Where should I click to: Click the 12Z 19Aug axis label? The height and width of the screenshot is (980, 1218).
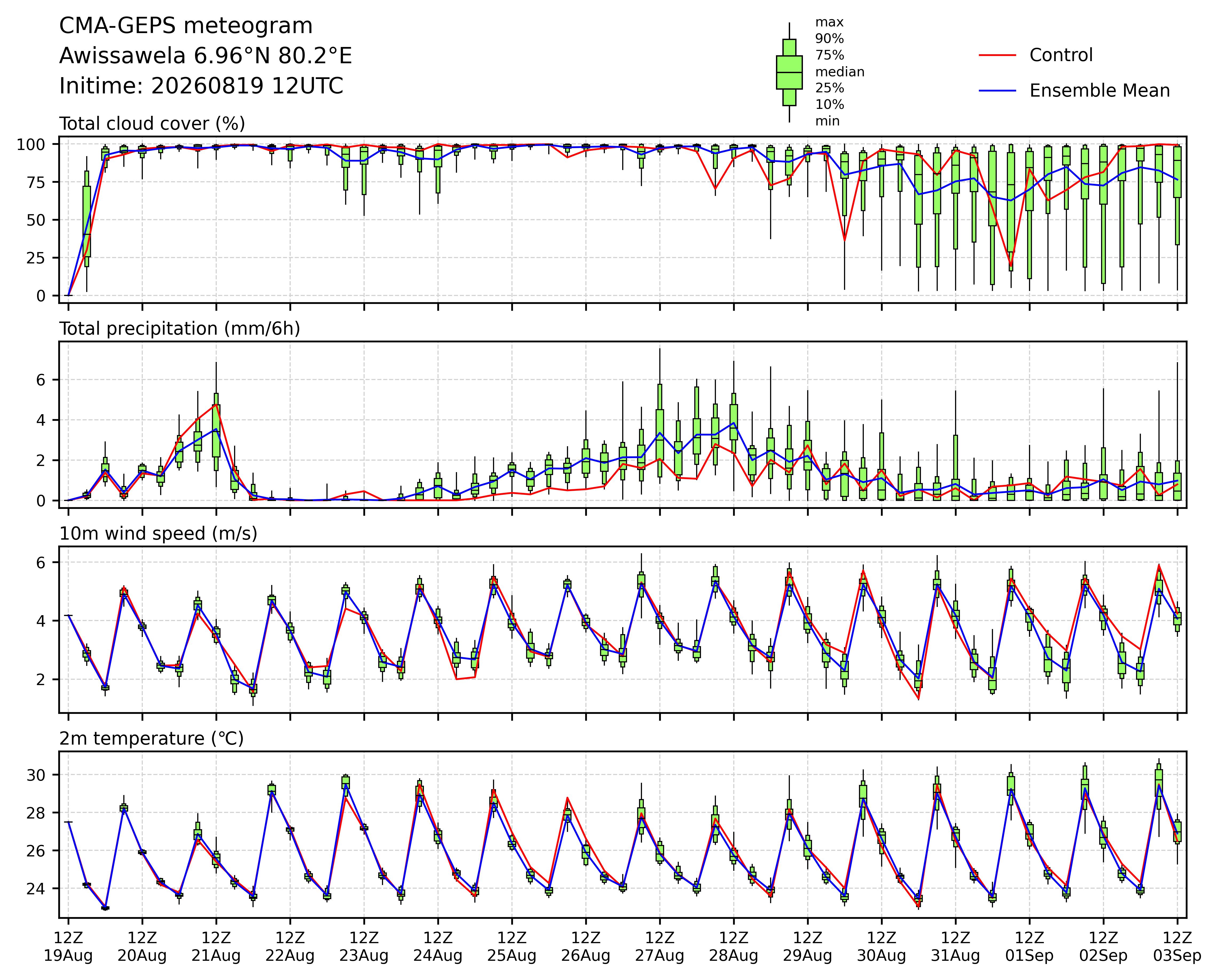pos(68,947)
